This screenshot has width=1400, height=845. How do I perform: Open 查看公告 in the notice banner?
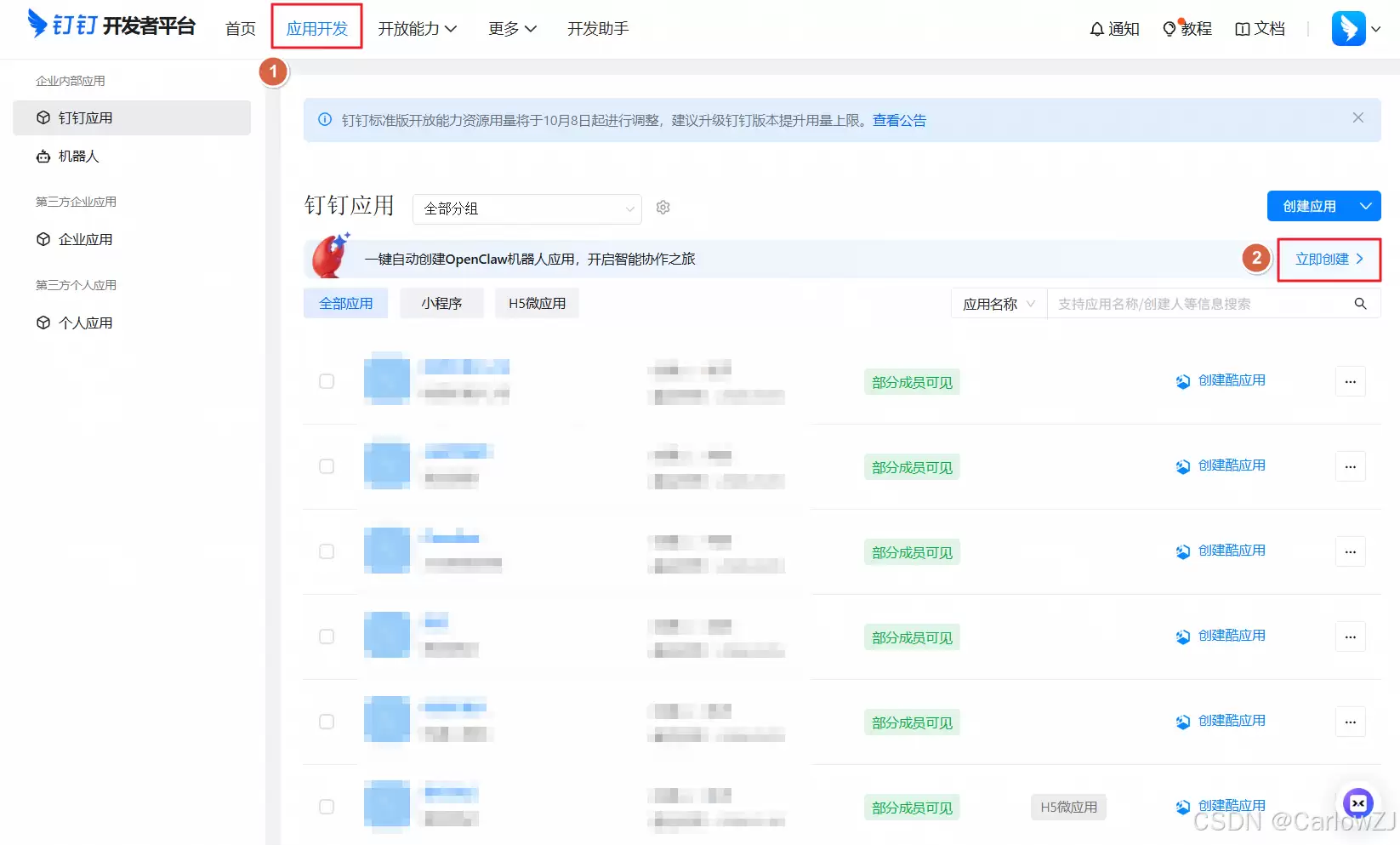coord(900,120)
